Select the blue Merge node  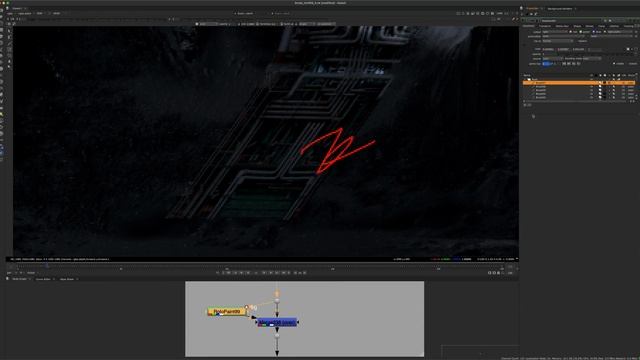277,322
